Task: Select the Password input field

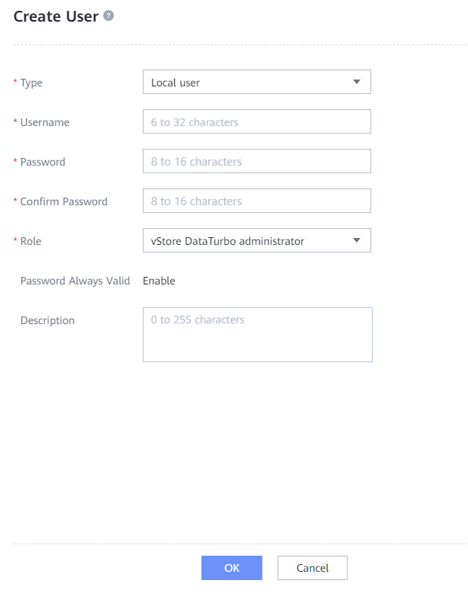Action: [x=257, y=161]
